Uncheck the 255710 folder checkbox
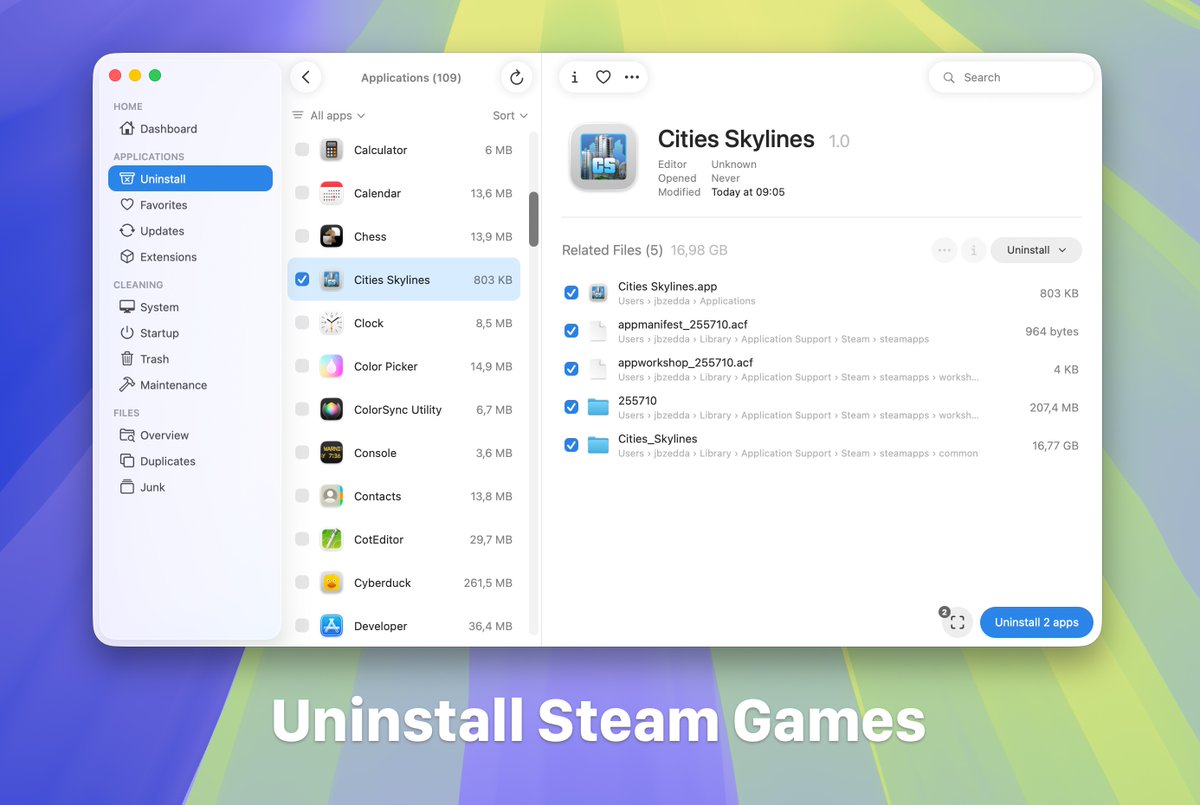Image resolution: width=1200 pixels, height=805 pixels. 571,407
